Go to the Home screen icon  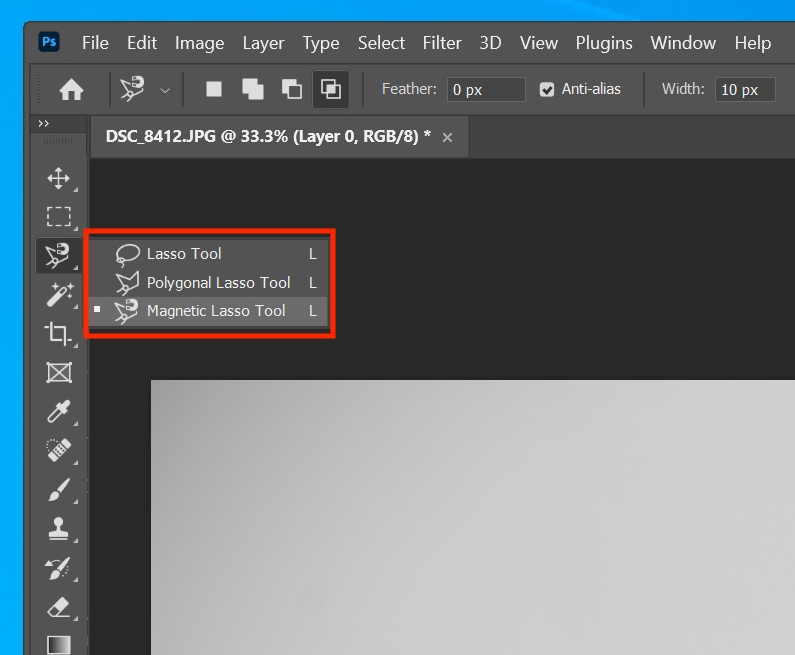coord(71,90)
